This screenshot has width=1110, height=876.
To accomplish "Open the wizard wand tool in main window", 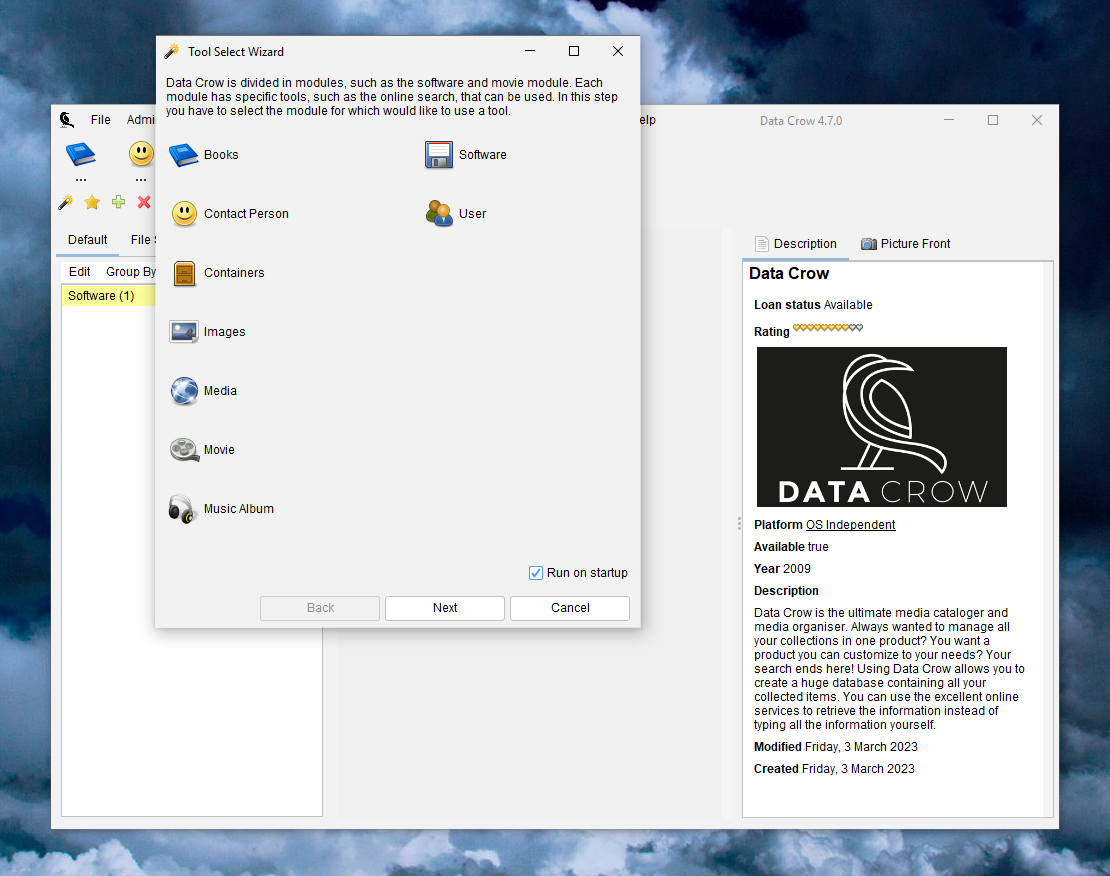I will 66,203.
